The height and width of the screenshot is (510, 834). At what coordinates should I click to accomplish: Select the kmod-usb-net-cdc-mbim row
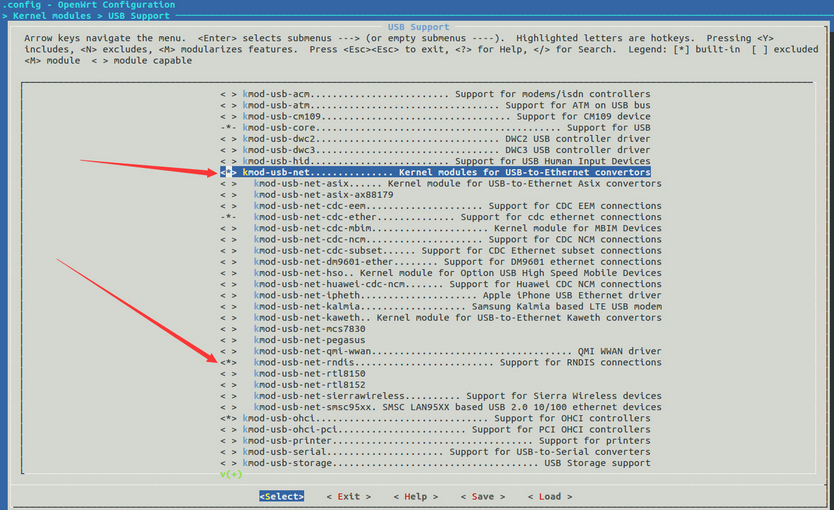pyautogui.click(x=441, y=228)
